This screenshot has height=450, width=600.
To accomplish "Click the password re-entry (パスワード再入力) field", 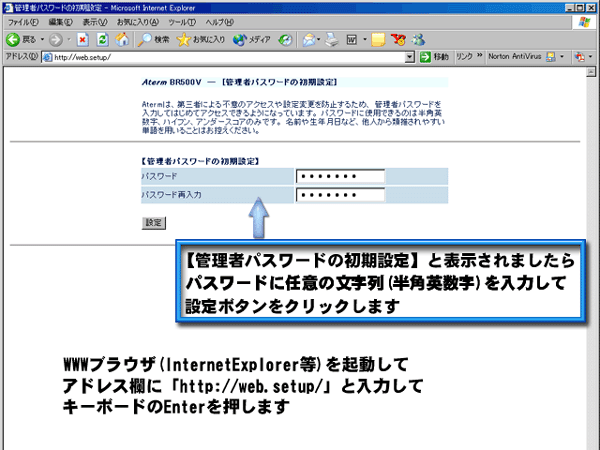I will (340, 195).
